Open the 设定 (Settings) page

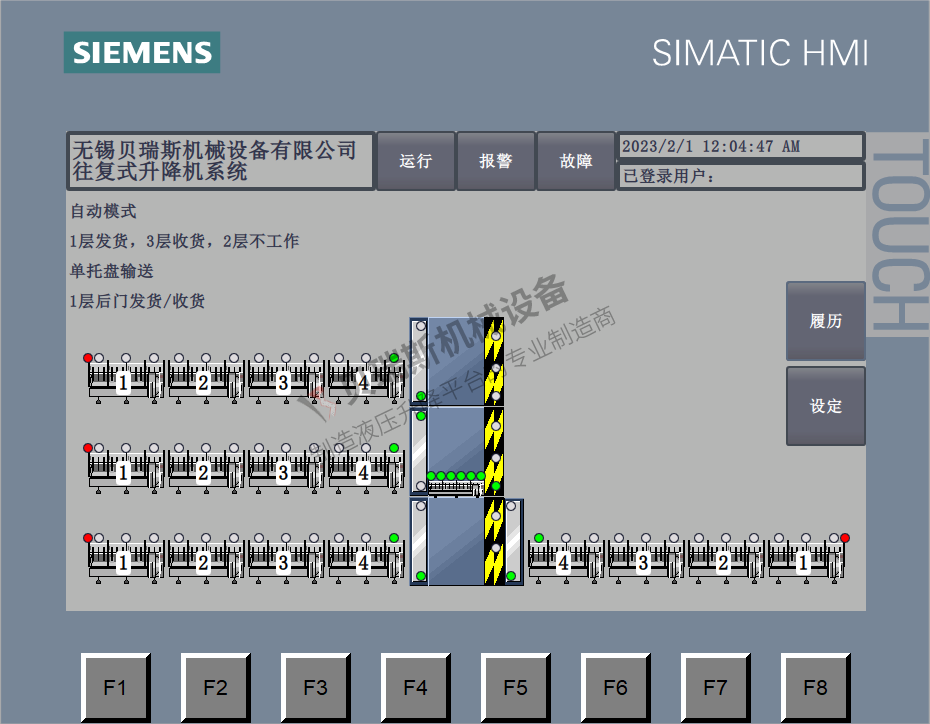pos(825,406)
